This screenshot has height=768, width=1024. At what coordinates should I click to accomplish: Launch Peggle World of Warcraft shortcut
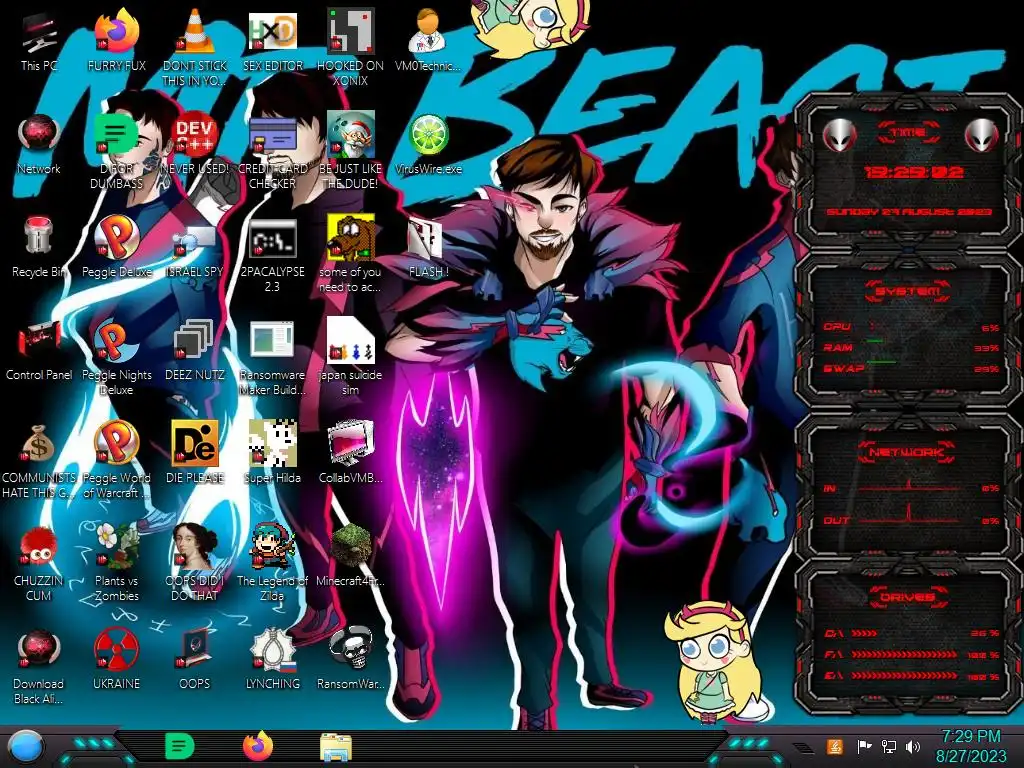tap(116, 460)
